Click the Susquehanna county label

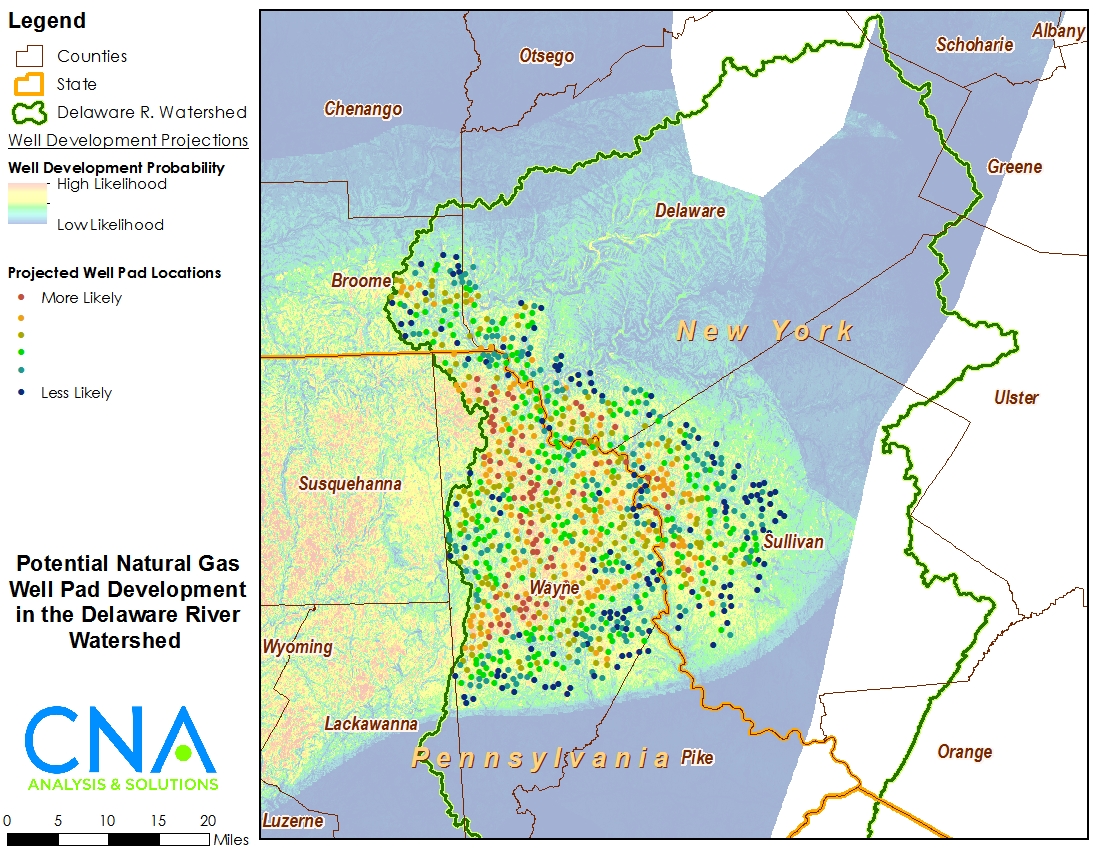[x=350, y=484]
